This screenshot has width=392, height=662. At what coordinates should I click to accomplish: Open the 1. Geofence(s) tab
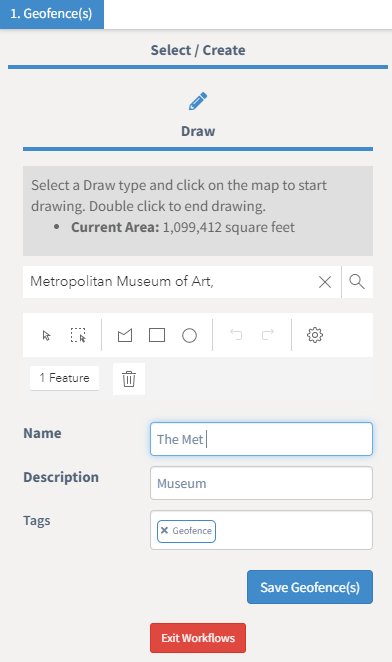52,14
